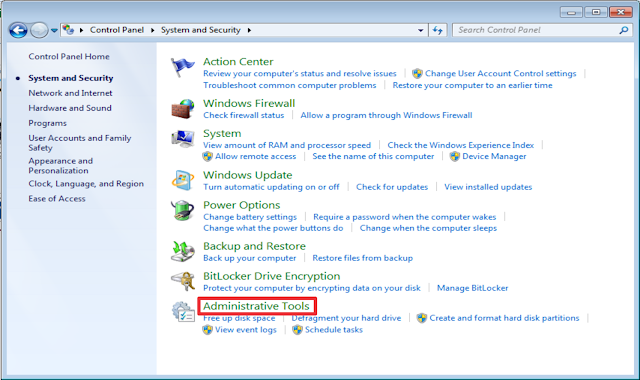Click Change battery settings link
This screenshot has height=380, width=640.
click(x=250, y=217)
